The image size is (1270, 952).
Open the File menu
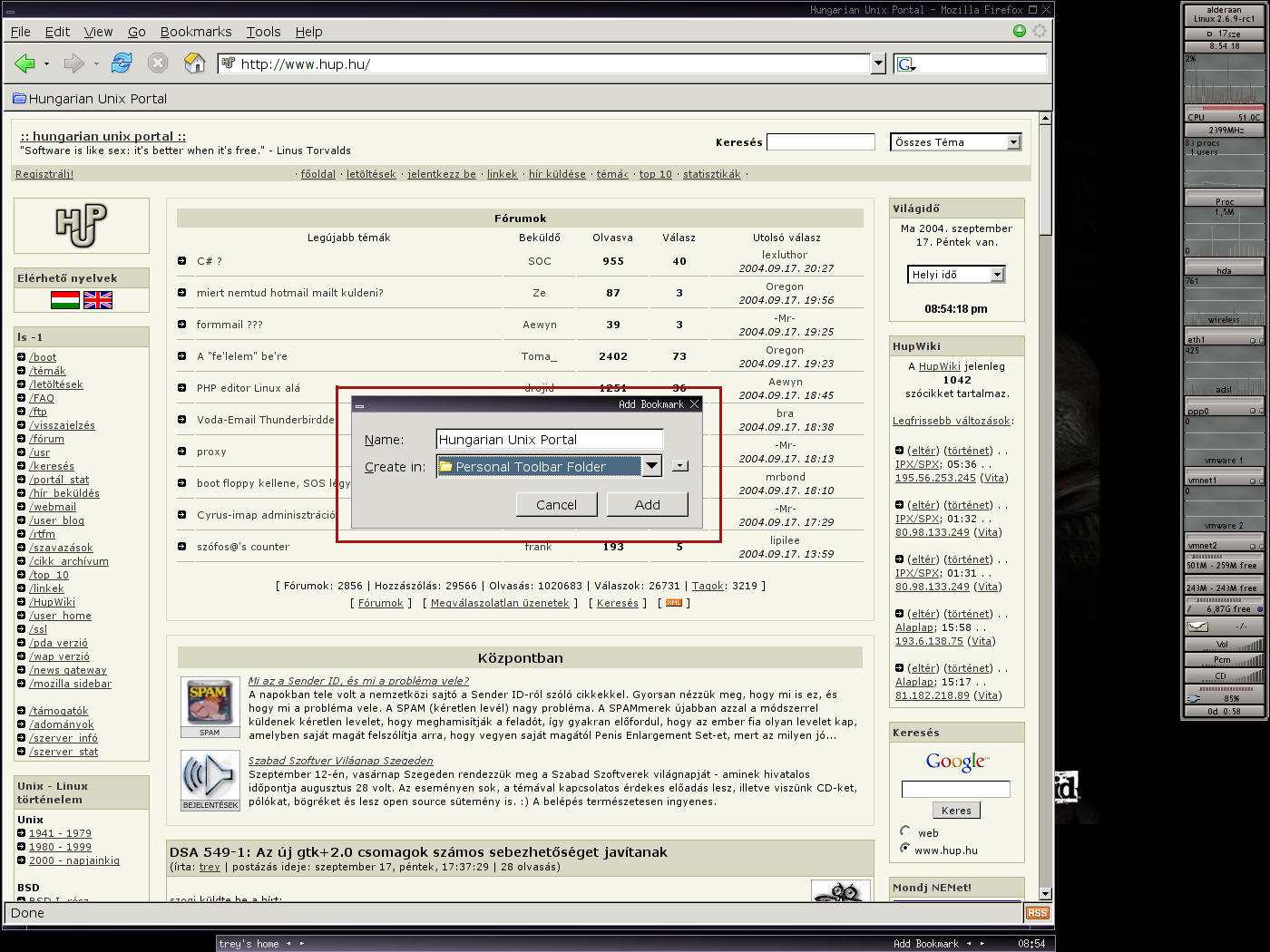21,32
